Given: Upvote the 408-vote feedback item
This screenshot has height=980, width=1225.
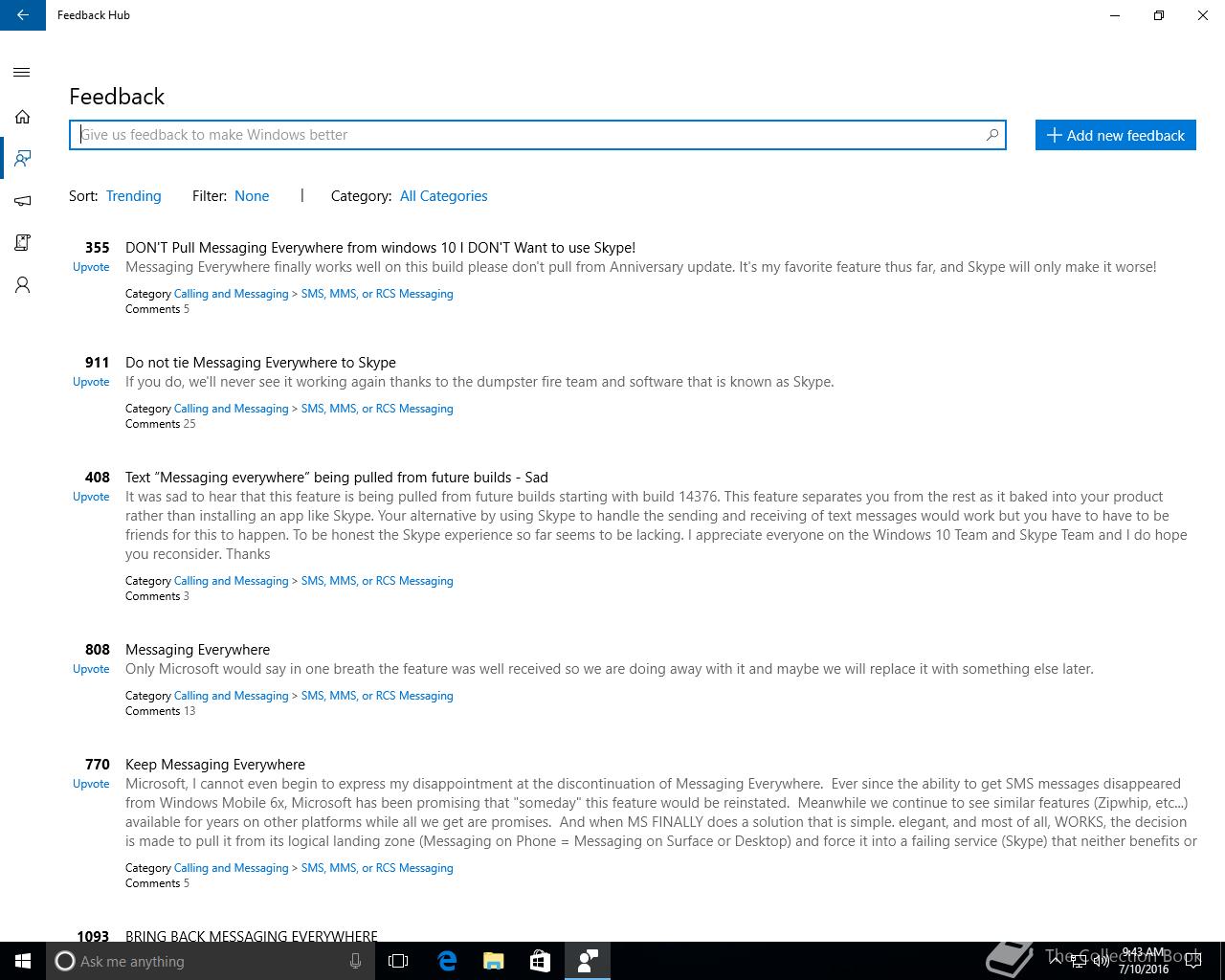Looking at the screenshot, I should [91, 497].
